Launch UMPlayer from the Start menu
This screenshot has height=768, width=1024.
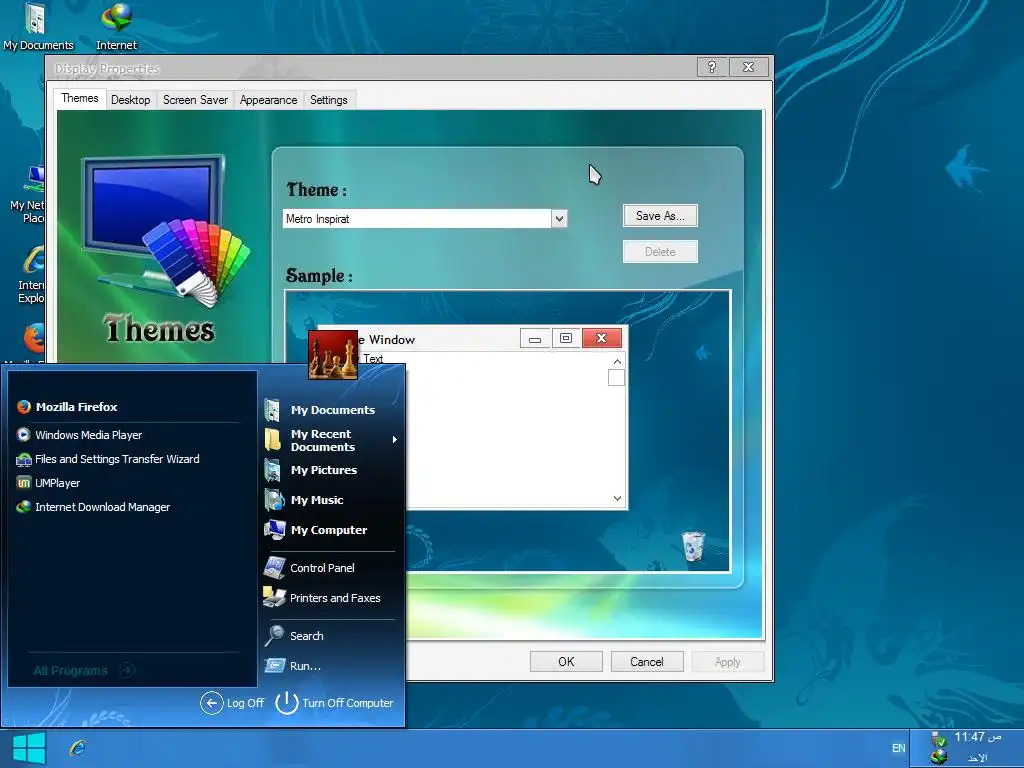(48, 483)
